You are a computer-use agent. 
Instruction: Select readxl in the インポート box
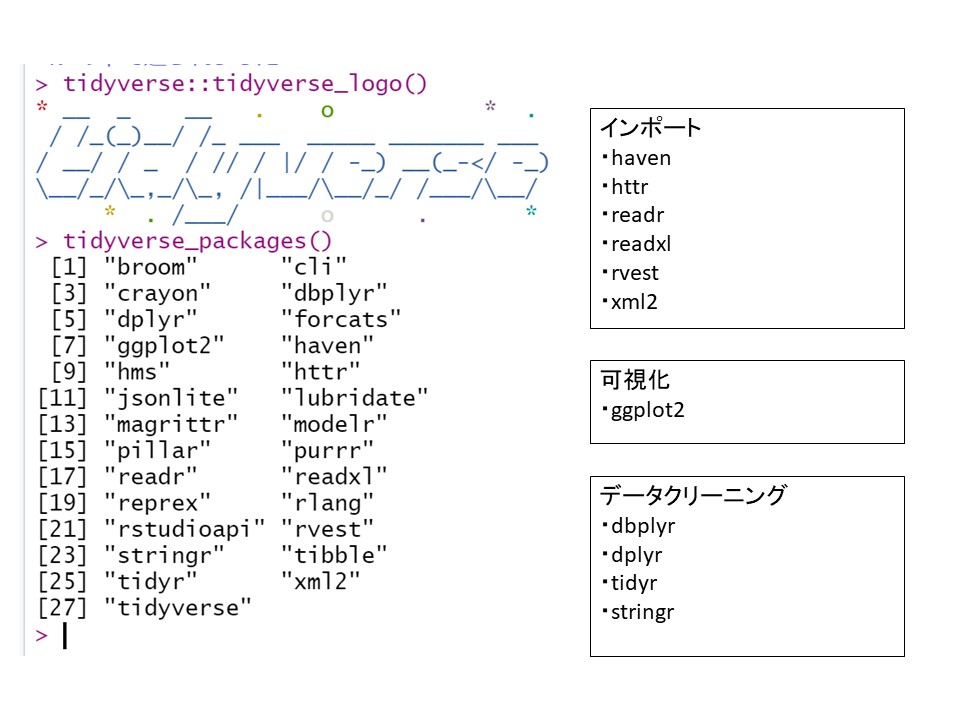point(640,244)
